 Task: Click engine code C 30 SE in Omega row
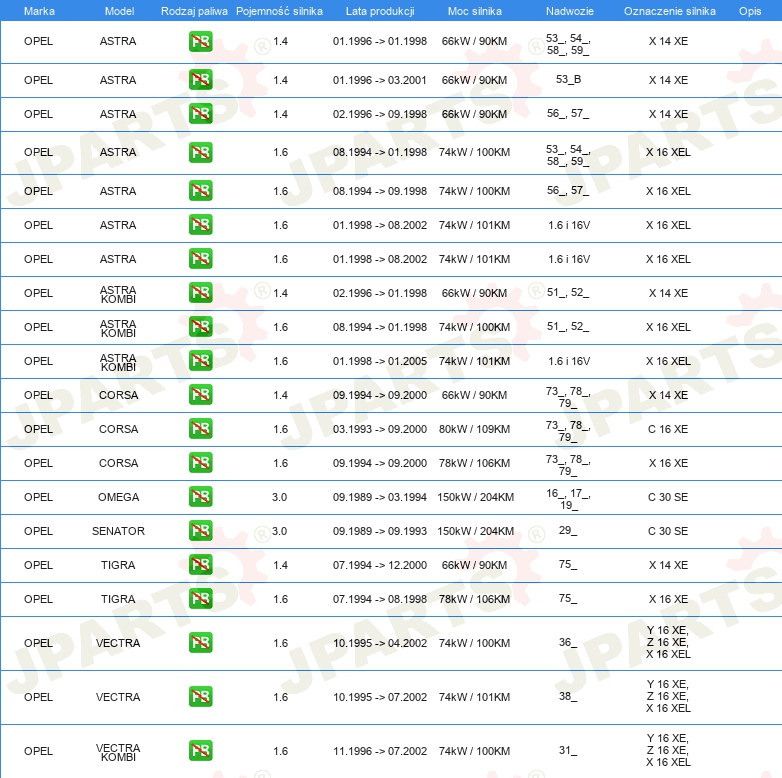(668, 497)
